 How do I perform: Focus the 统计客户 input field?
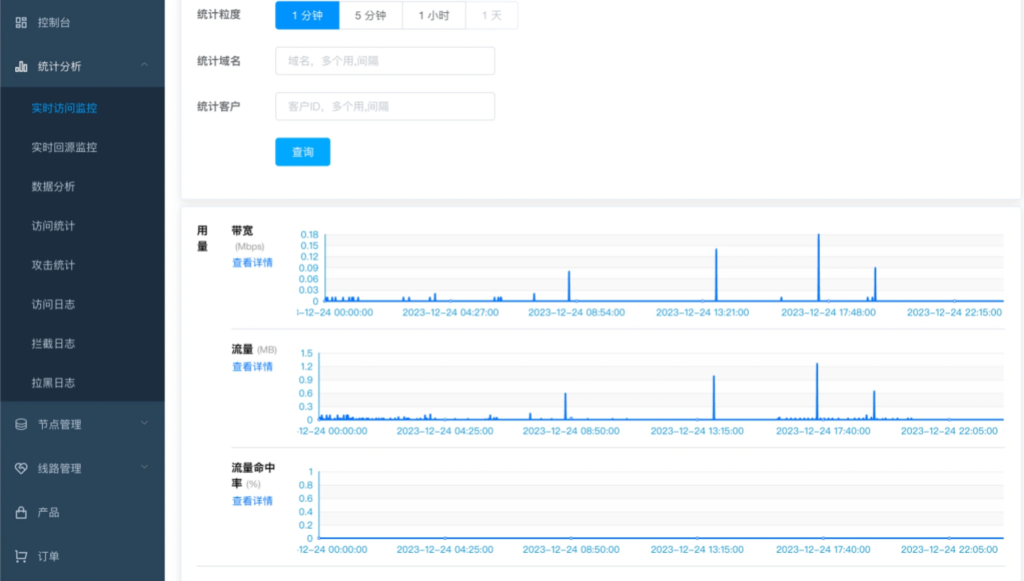tap(385, 106)
